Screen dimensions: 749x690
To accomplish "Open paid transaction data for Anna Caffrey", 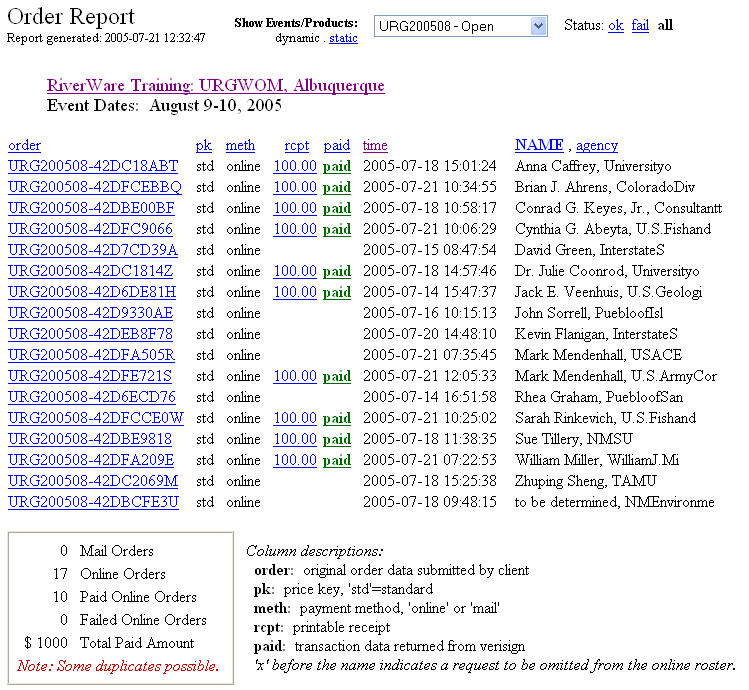I will (337, 166).
